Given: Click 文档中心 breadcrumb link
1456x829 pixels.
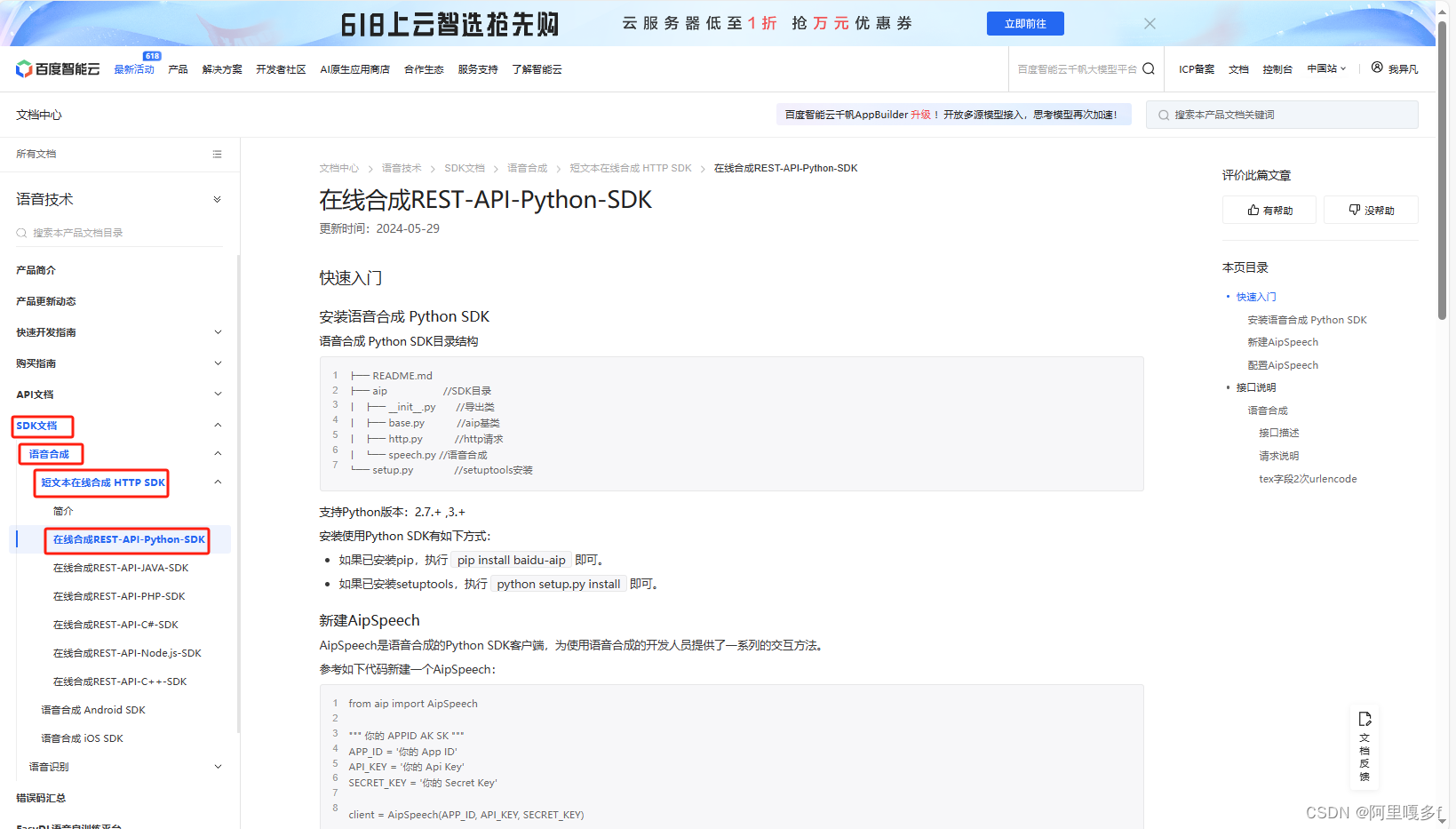Looking at the screenshot, I should 339,168.
